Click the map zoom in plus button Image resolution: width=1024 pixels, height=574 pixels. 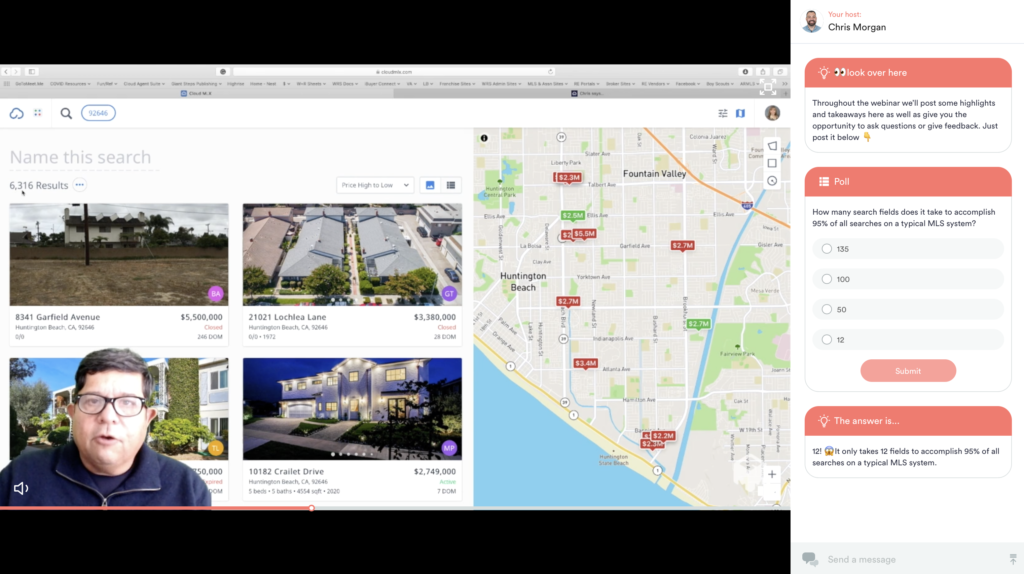click(772, 474)
